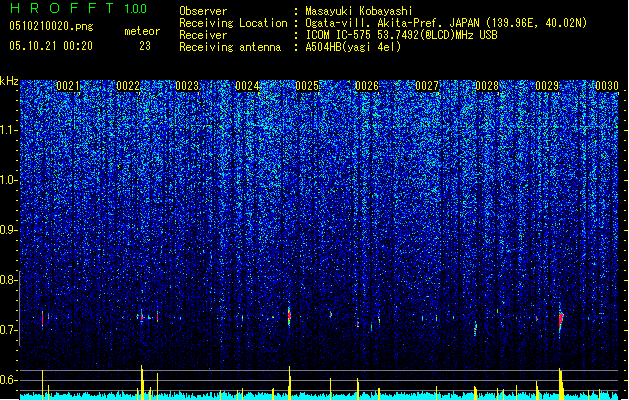Click time marker 0029
Screen dimensions: 629x400
click(x=547, y=86)
